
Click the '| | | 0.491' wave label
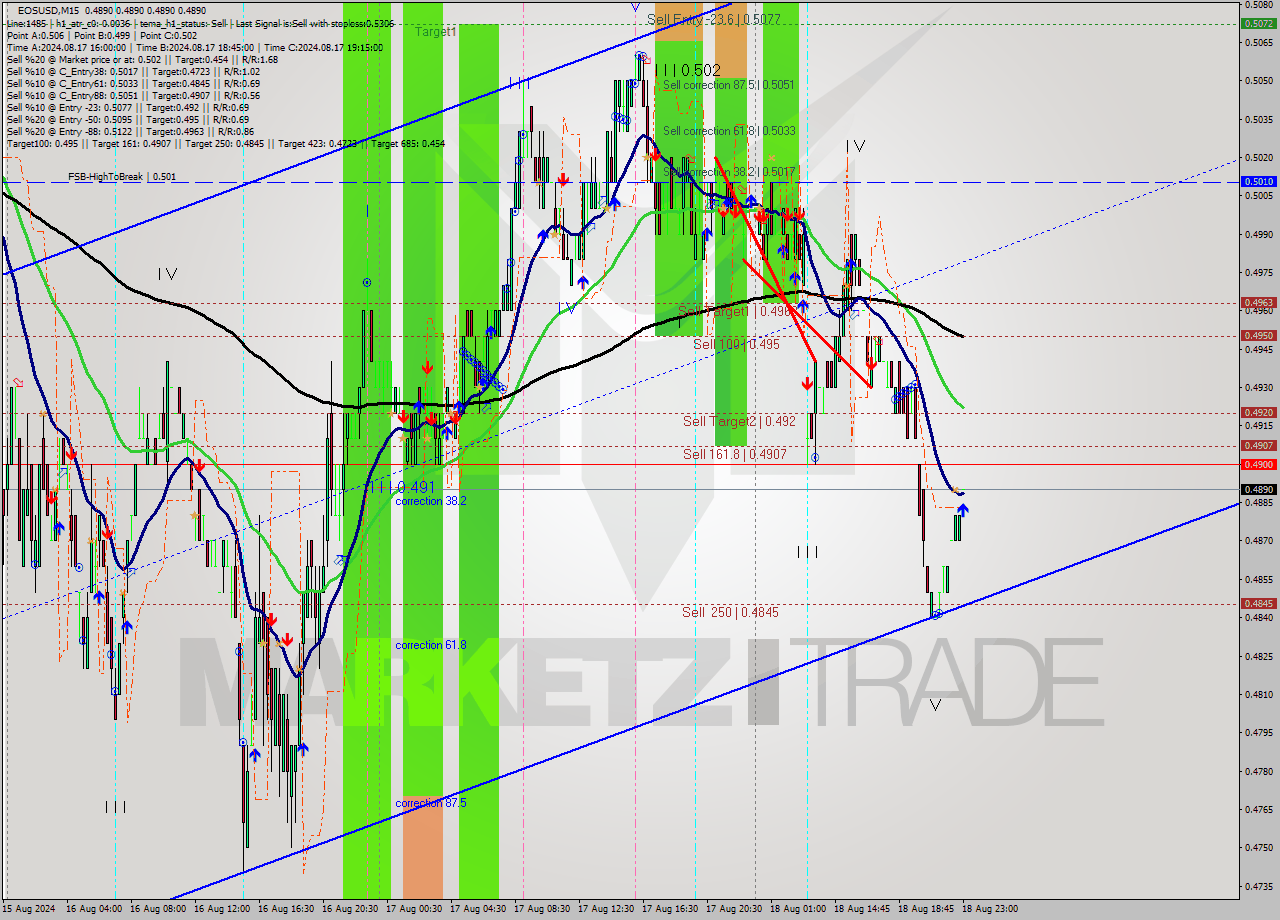tap(400, 487)
